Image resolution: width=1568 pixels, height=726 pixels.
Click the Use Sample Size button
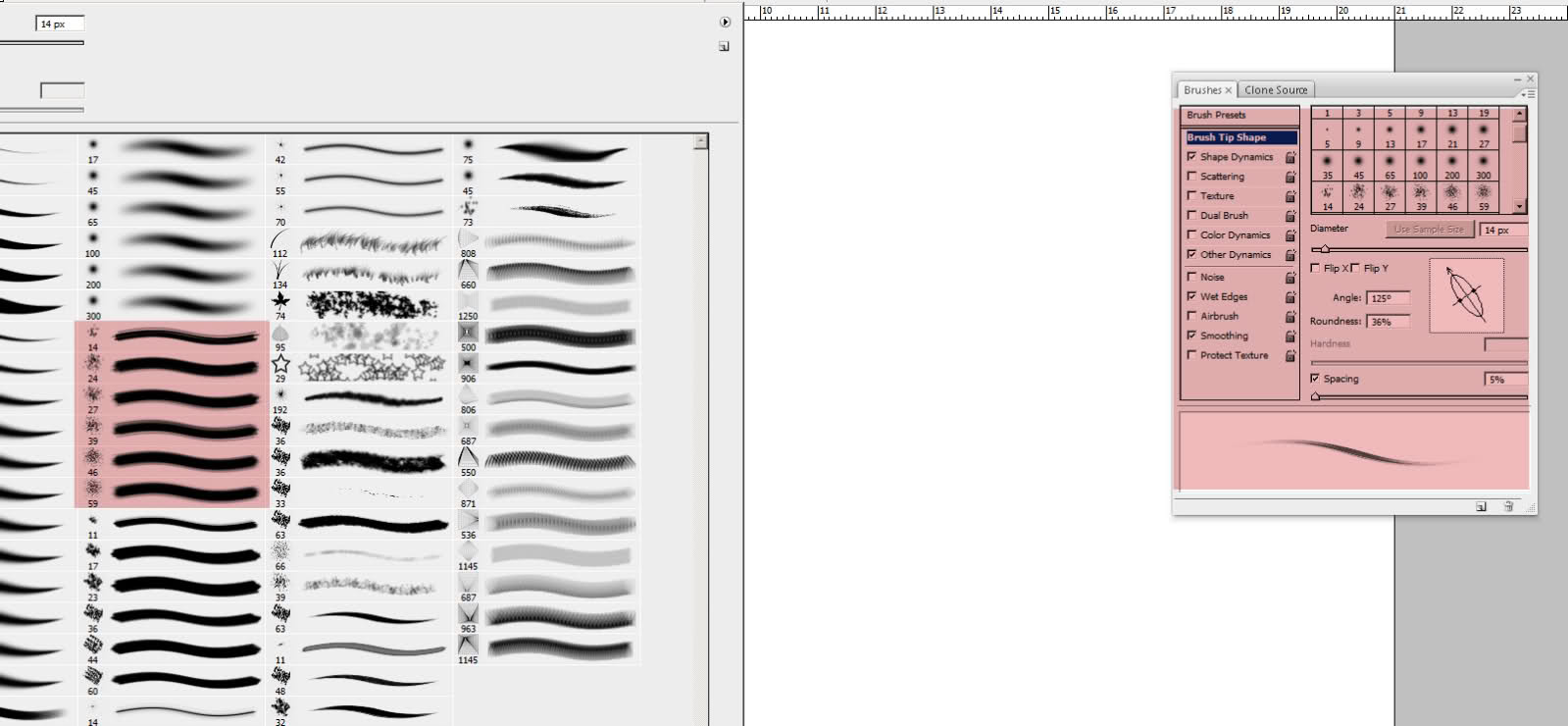[1429, 230]
